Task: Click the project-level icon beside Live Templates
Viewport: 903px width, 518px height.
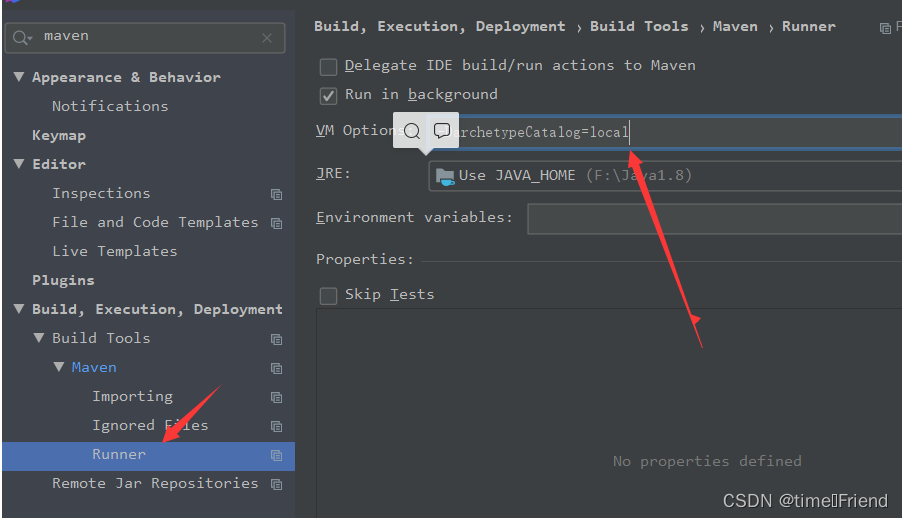Action: [276, 252]
